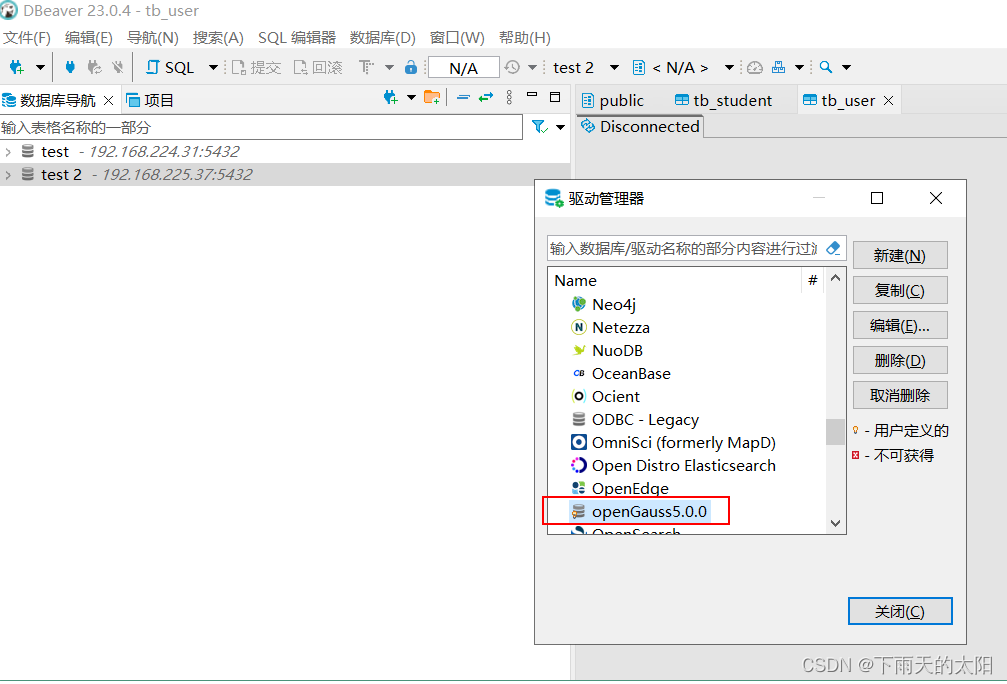This screenshot has height=684, width=1007.
Task: Open SQL editor with the SQL button
Action: point(170,67)
